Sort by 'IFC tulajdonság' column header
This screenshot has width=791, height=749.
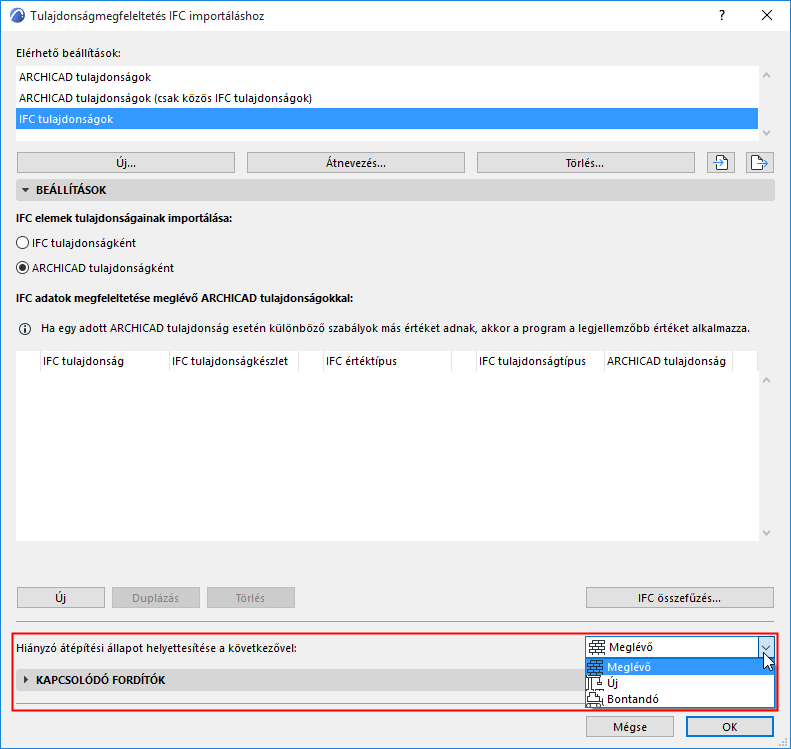click(104, 361)
